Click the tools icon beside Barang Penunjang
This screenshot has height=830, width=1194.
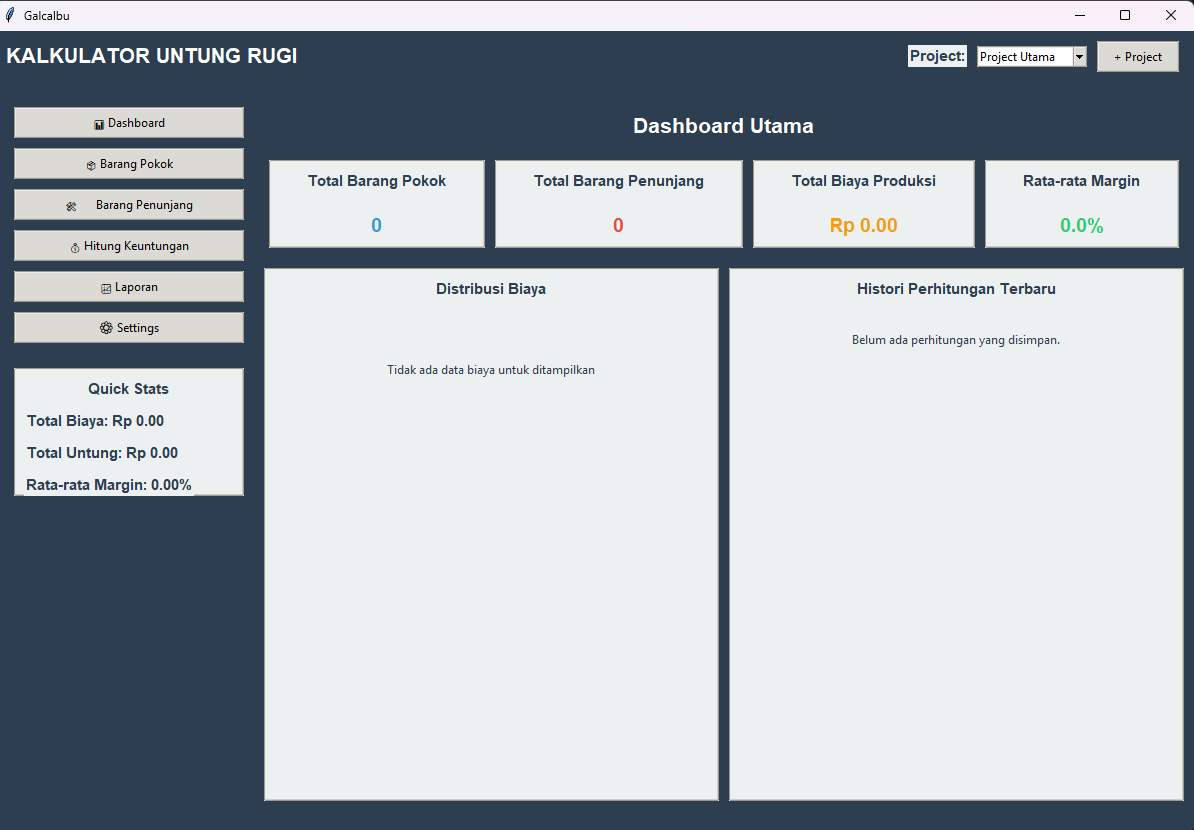pyautogui.click(x=71, y=206)
